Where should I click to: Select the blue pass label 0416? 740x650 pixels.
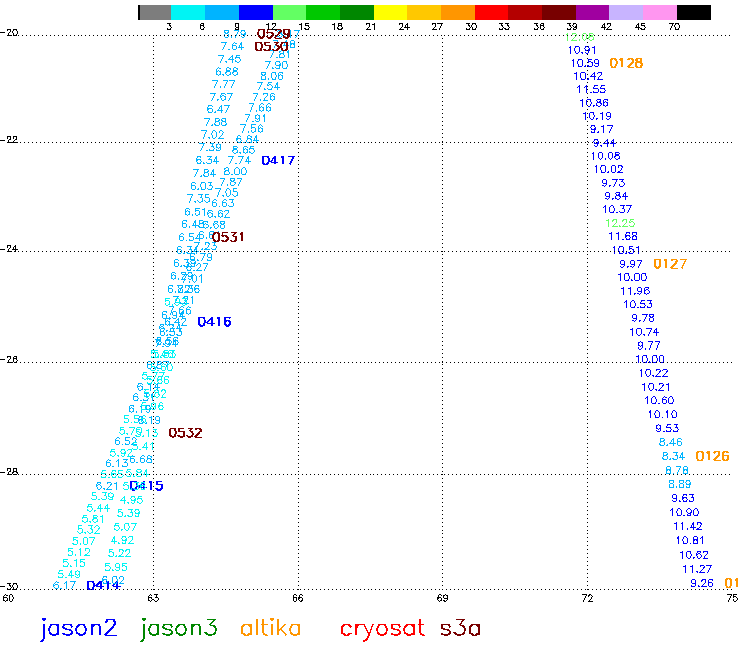click(214, 322)
